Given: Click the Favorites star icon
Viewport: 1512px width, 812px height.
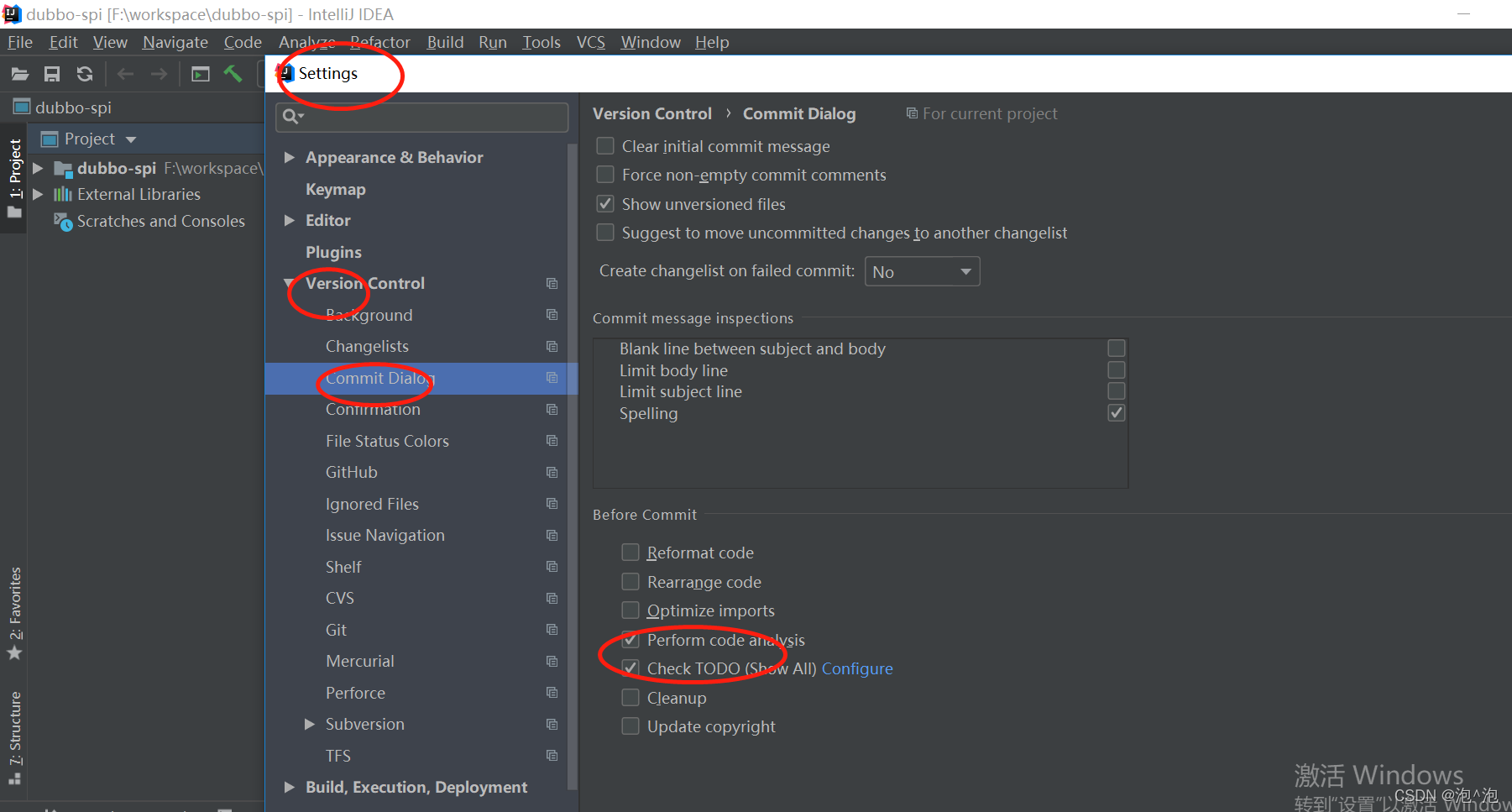Looking at the screenshot, I should pos(14,652).
